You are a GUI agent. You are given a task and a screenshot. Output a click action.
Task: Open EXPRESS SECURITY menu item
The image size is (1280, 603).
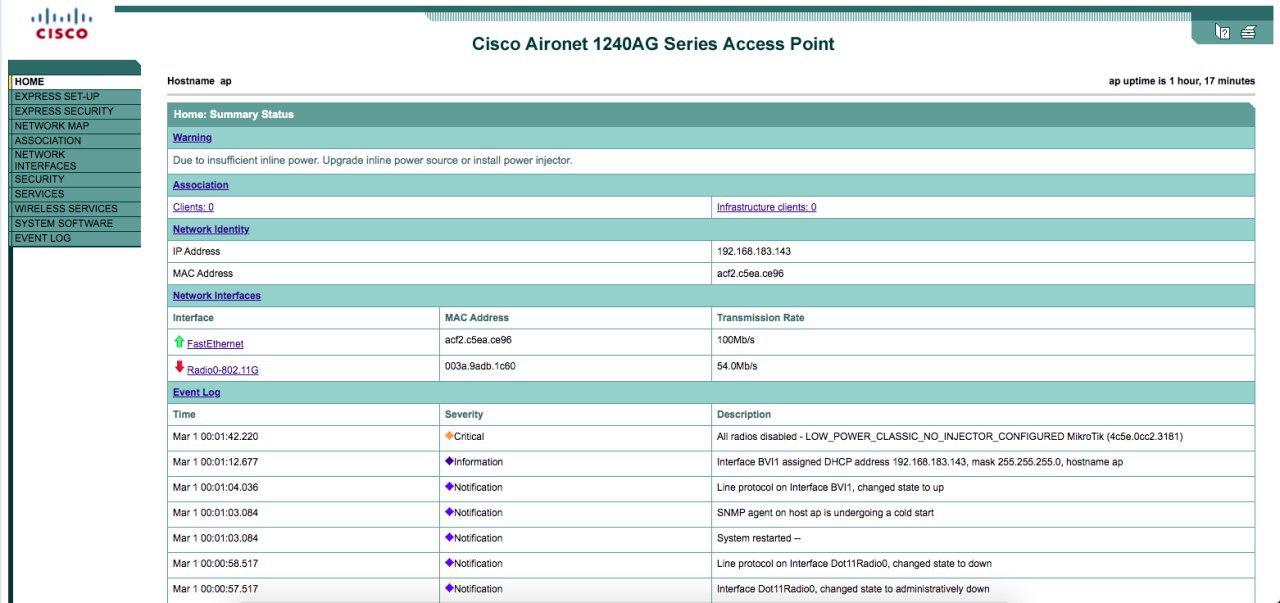click(x=75, y=111)
